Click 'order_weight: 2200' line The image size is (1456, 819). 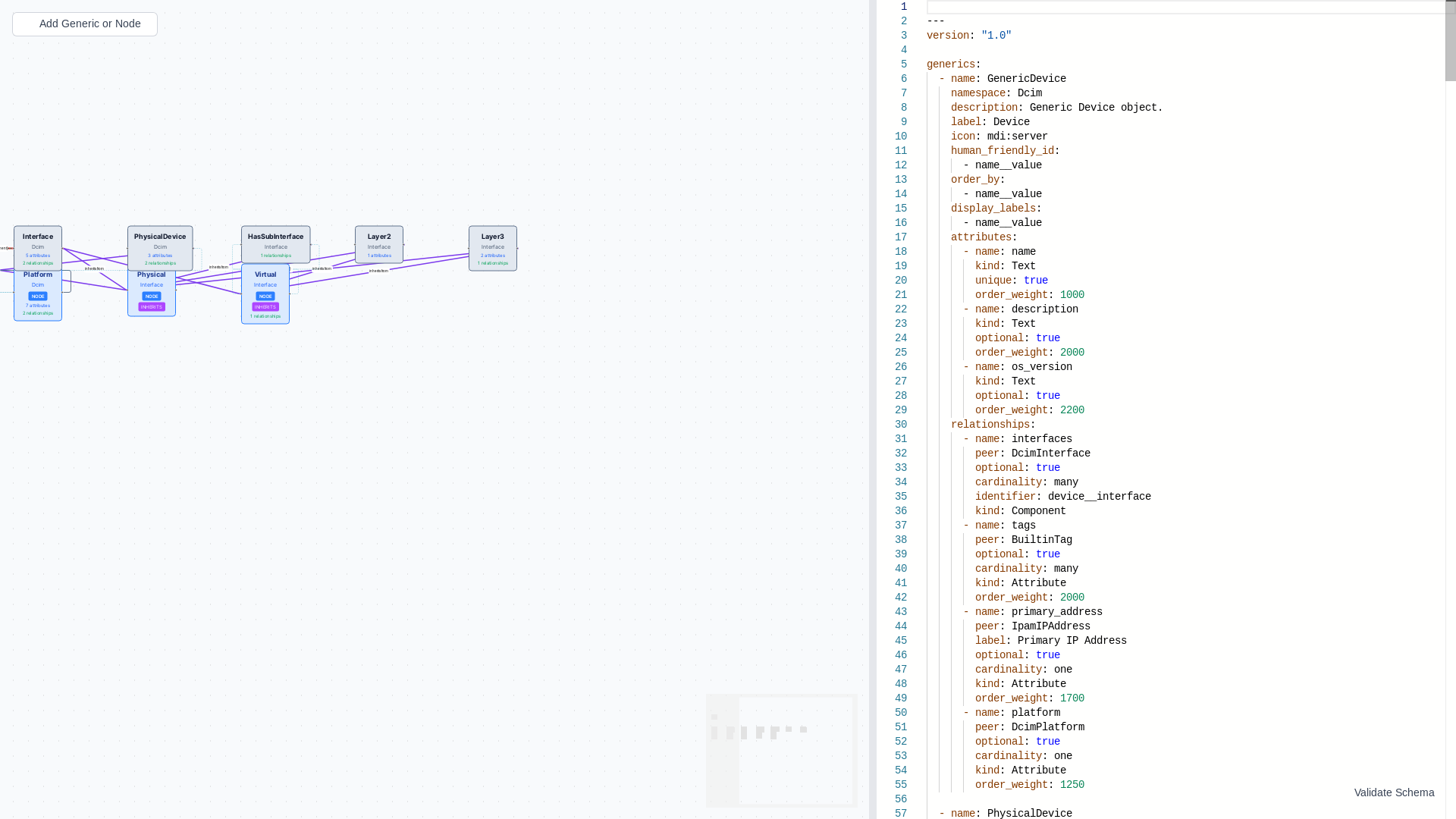pos(1030,410)
